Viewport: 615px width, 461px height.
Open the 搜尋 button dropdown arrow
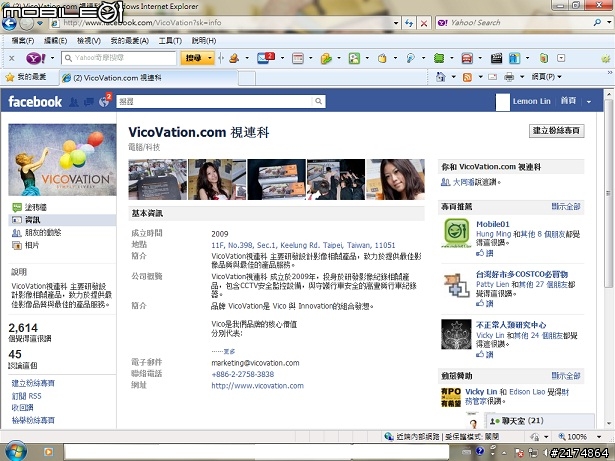pos(209,58)
